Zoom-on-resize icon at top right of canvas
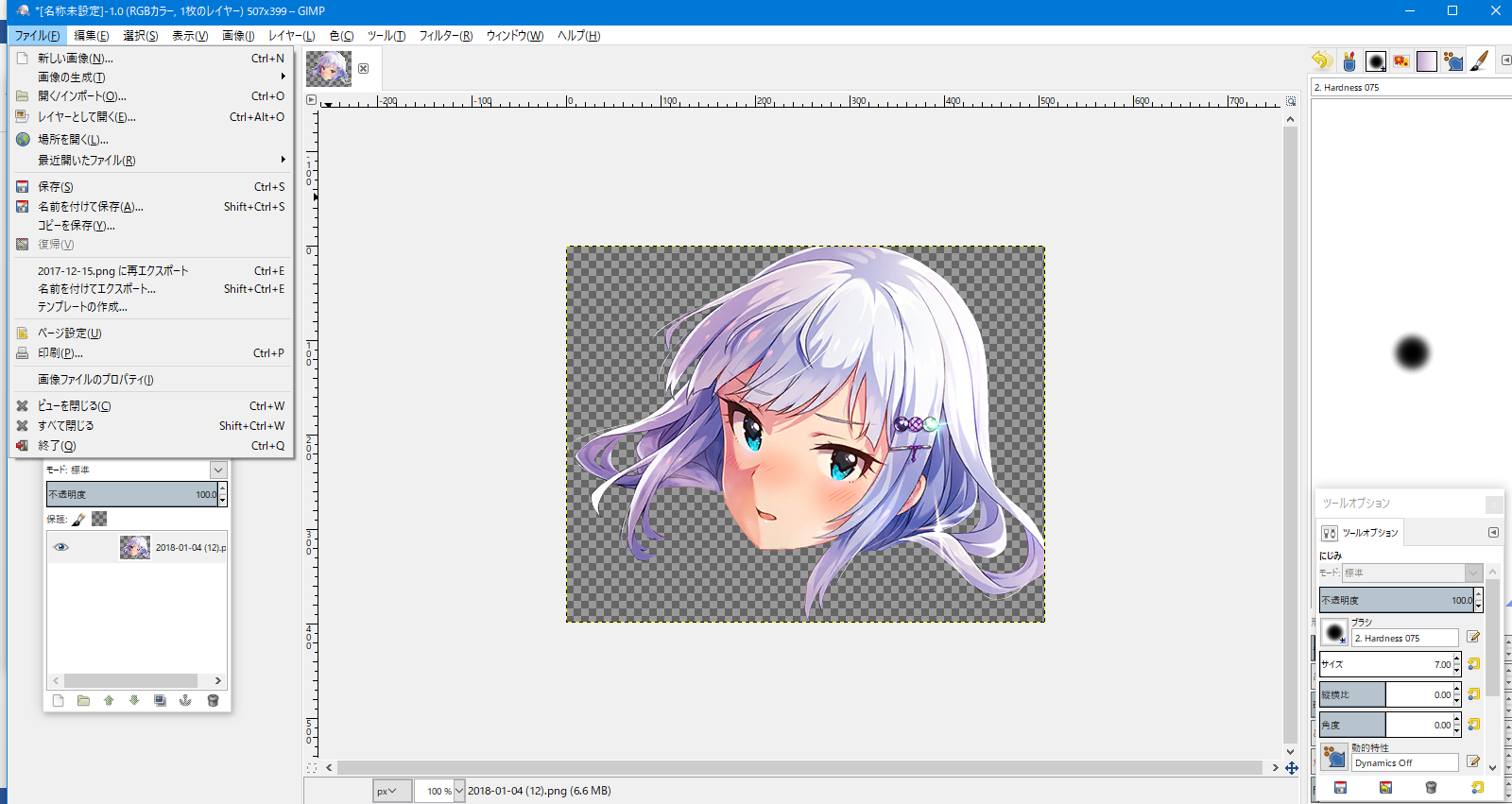This screenshot has width=1512, height=804. click(x=1291, y=100)
